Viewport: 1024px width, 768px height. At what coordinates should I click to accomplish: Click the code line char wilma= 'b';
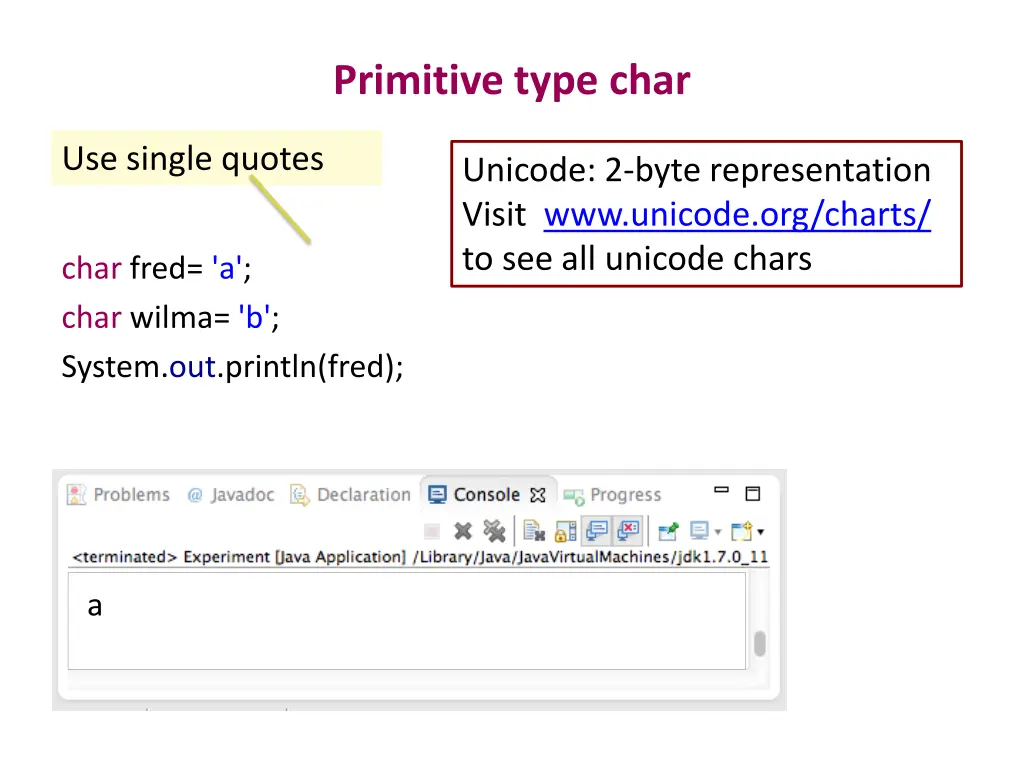170,318
